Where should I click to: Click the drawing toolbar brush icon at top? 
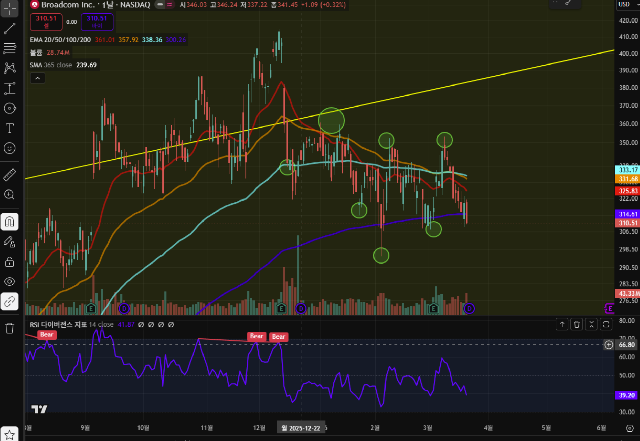point(568,3)
